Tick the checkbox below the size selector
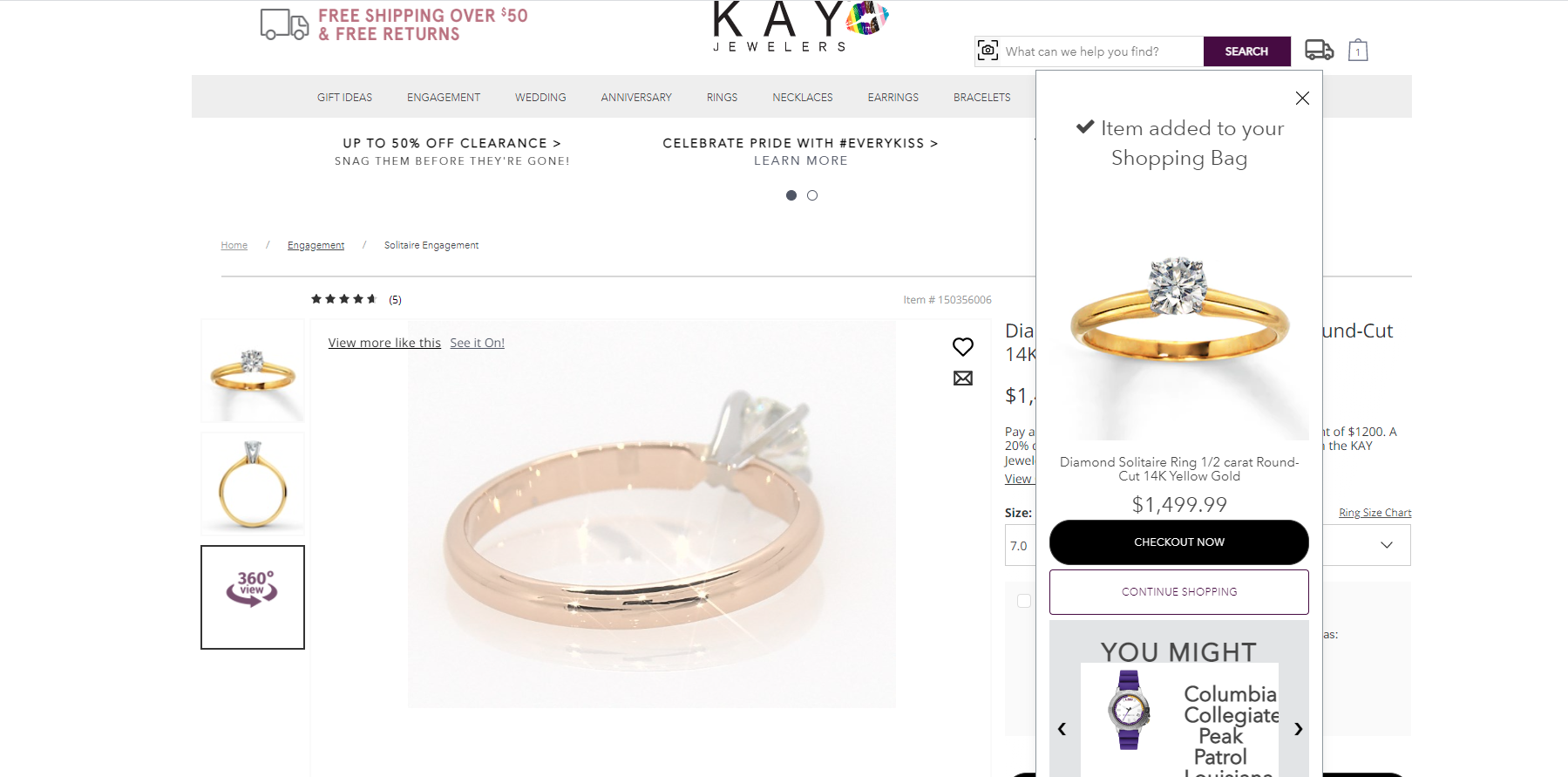Image resolution: width=1568 pixels, height=777 pixels. click(x=1024, y=601)
